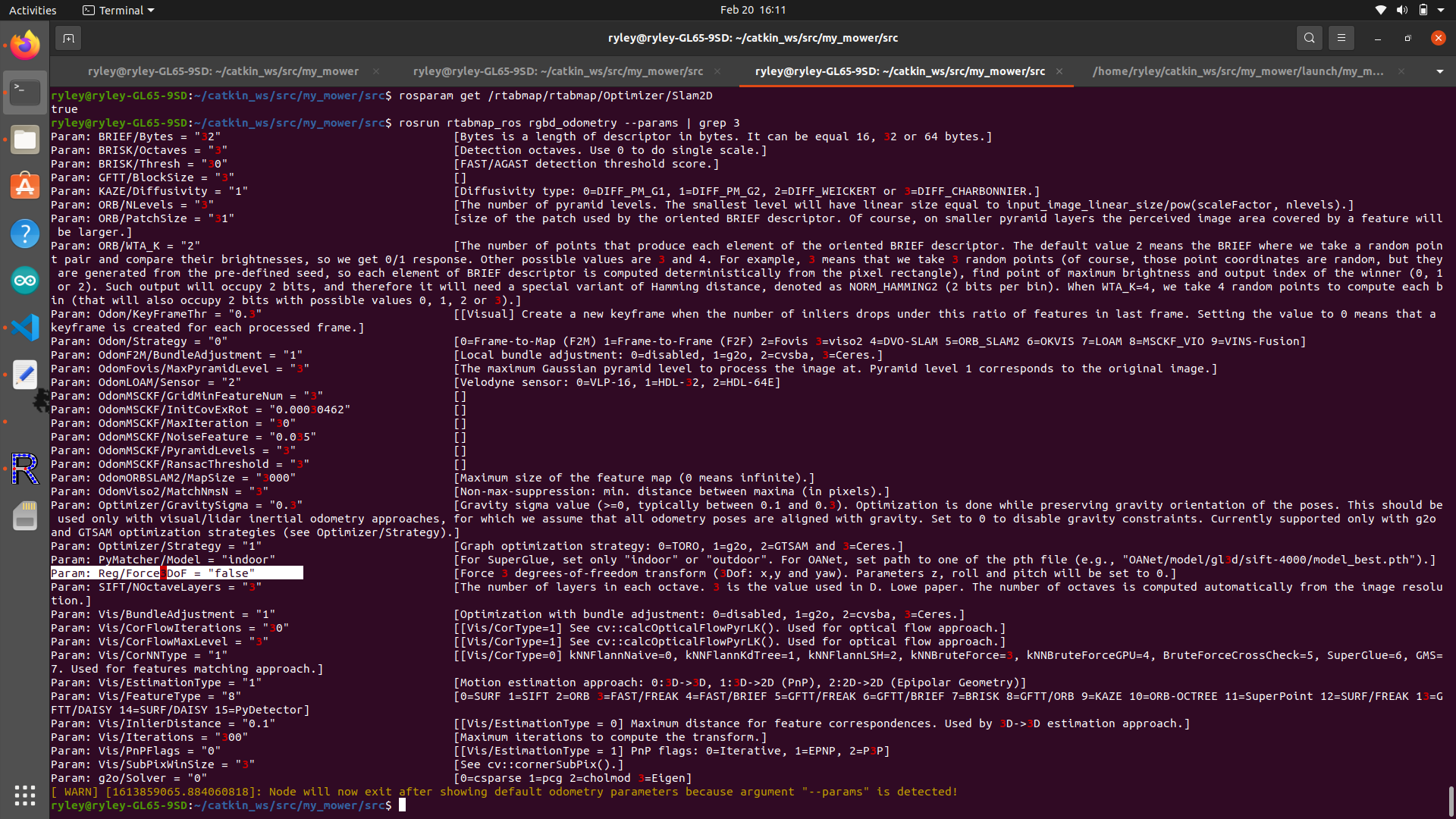Open the terminal hamburger menu

[x=1341, y=38]
